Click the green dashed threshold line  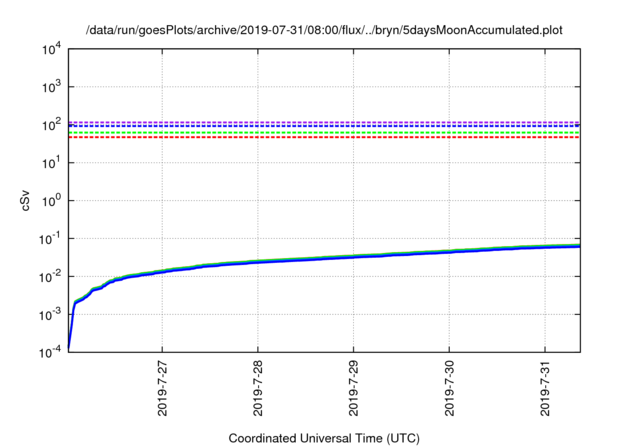pos(324,133)
